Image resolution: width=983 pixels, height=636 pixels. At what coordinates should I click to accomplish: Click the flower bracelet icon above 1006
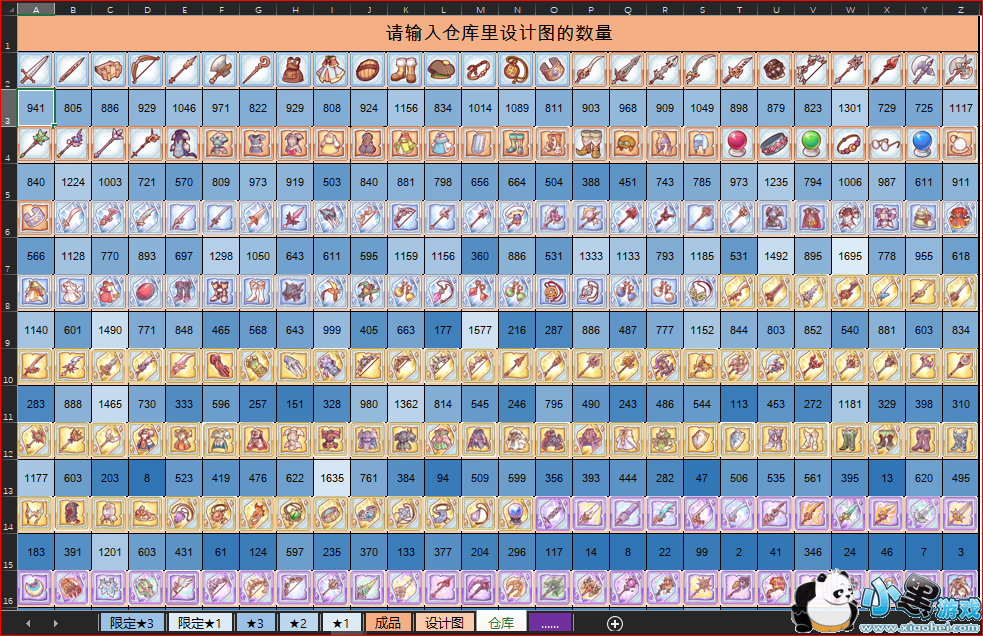tap(849, 144)
